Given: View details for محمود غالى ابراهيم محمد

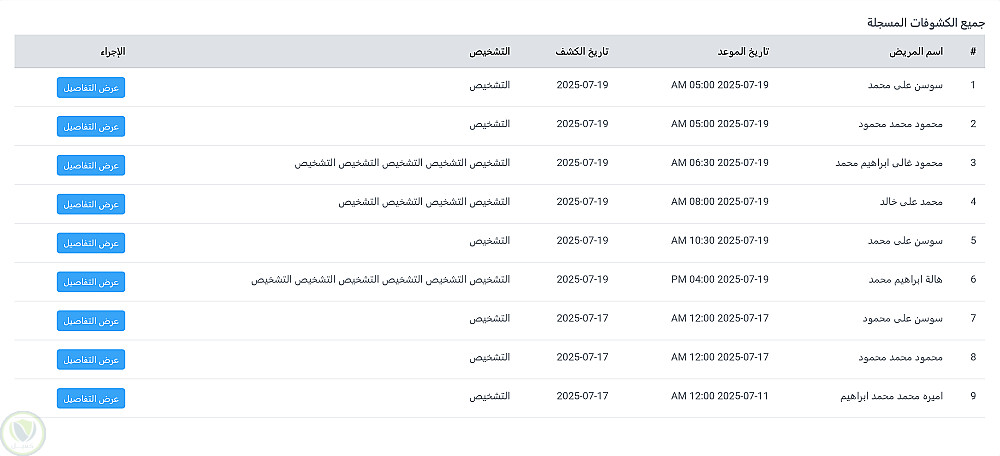Looking at the screenshot, I should [91, 165].
